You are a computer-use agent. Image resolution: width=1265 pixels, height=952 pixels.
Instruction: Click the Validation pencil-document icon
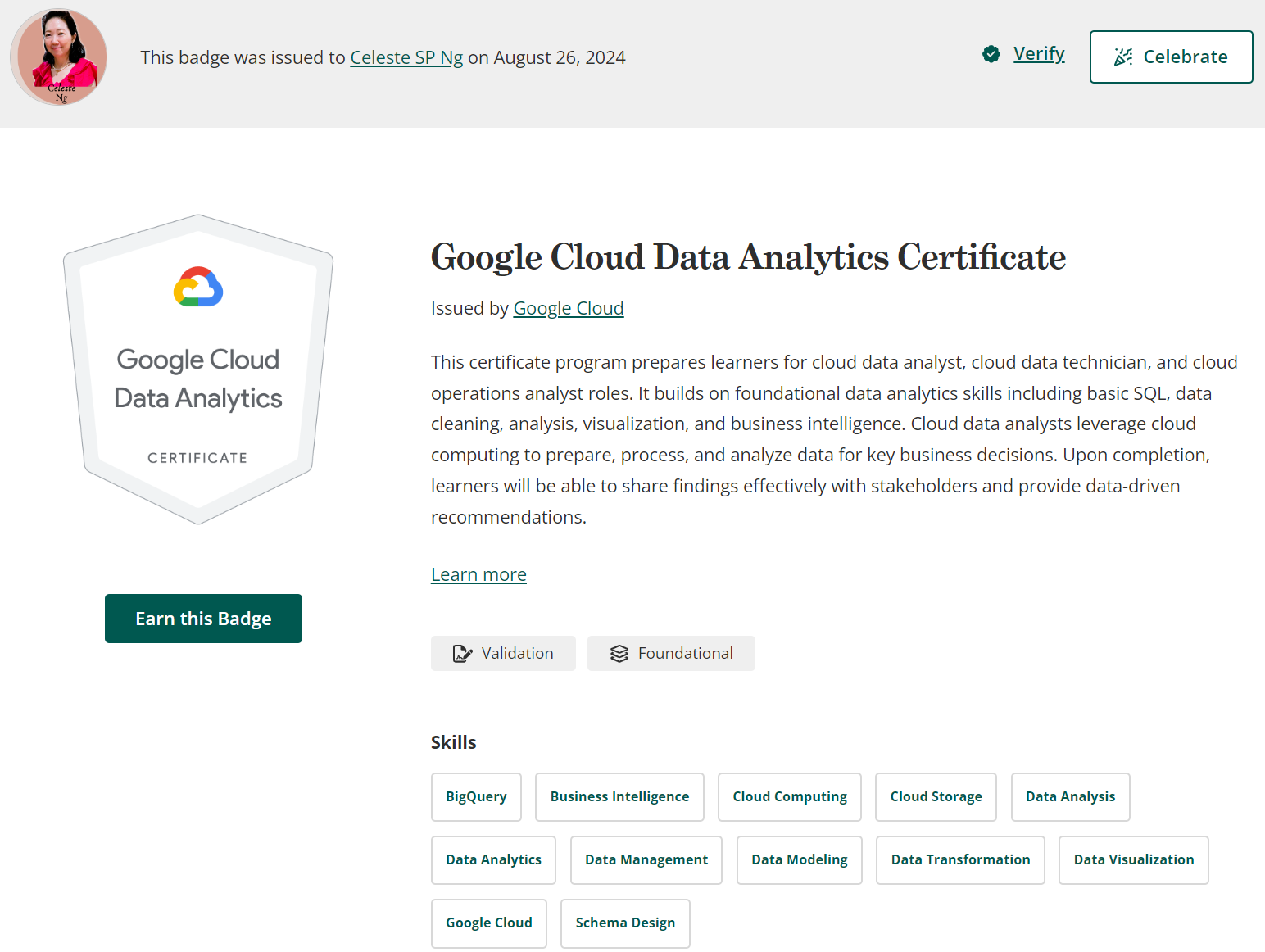[463, 654]
